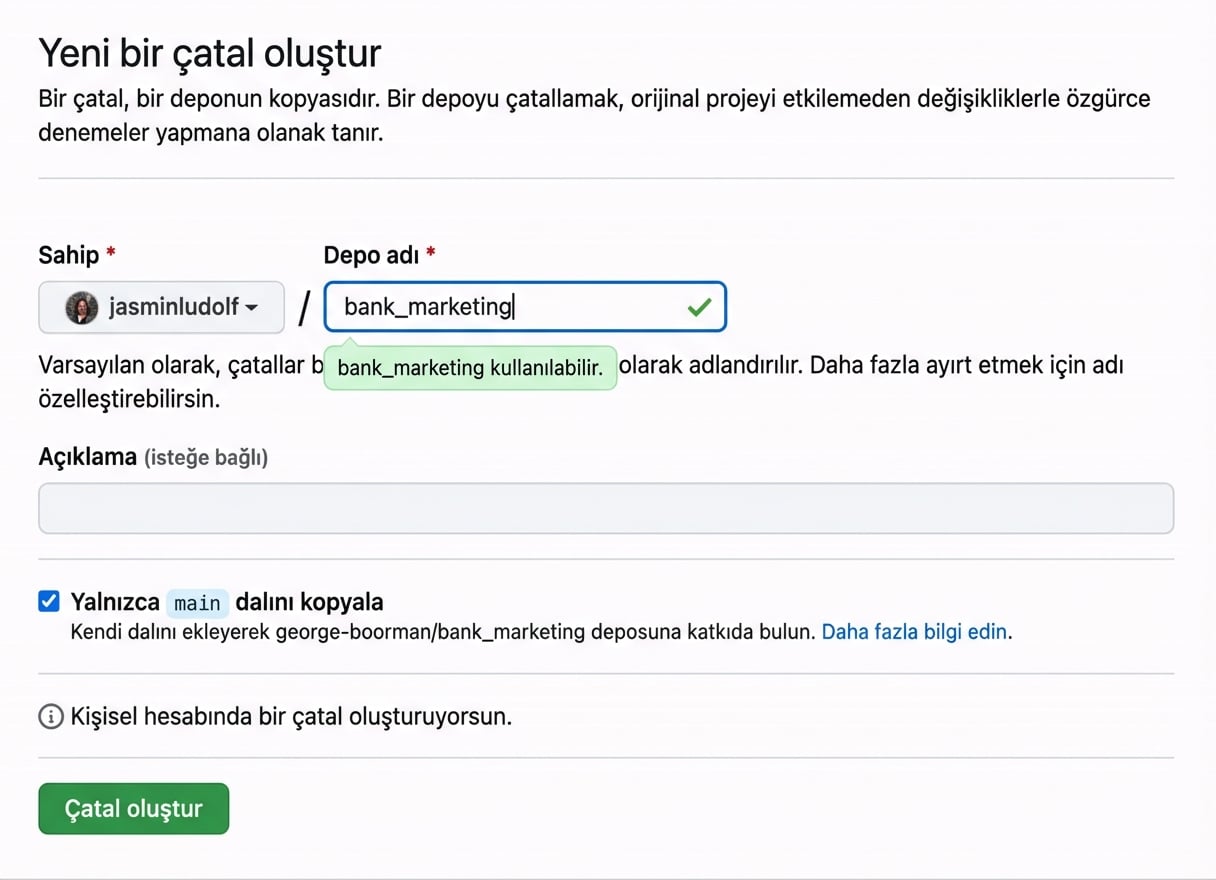Open the 'Daha fazla bilgi edin' link
1216x880 pixels.
(x=912, y=632)
